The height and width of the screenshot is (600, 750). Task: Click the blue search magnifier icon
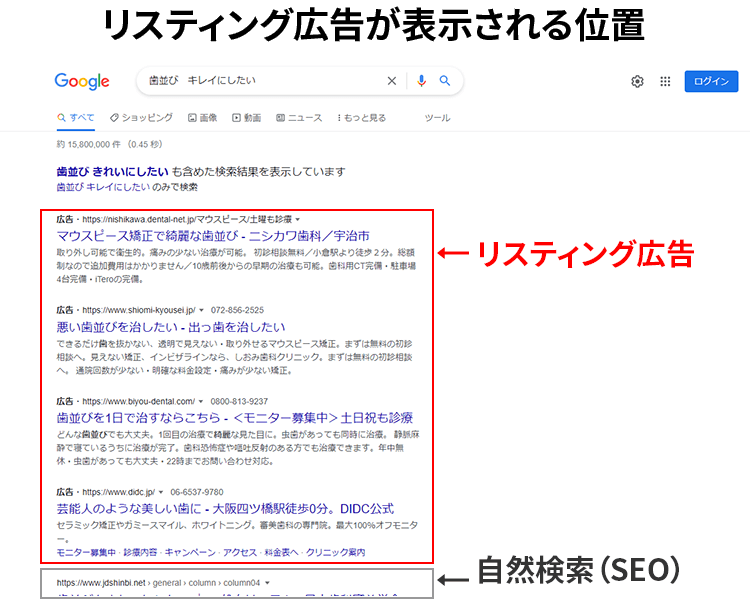(445, 81)
